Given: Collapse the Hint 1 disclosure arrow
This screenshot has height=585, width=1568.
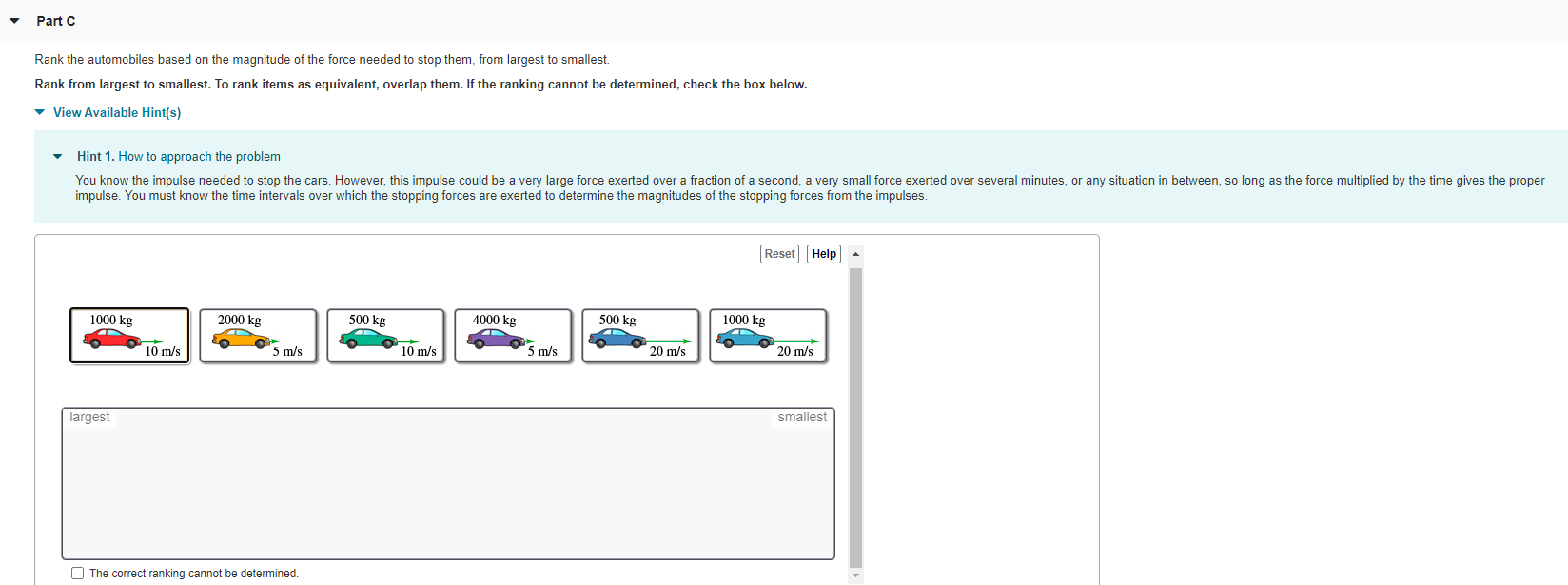Looking at the screenshot, I should (x=58, y=157).
